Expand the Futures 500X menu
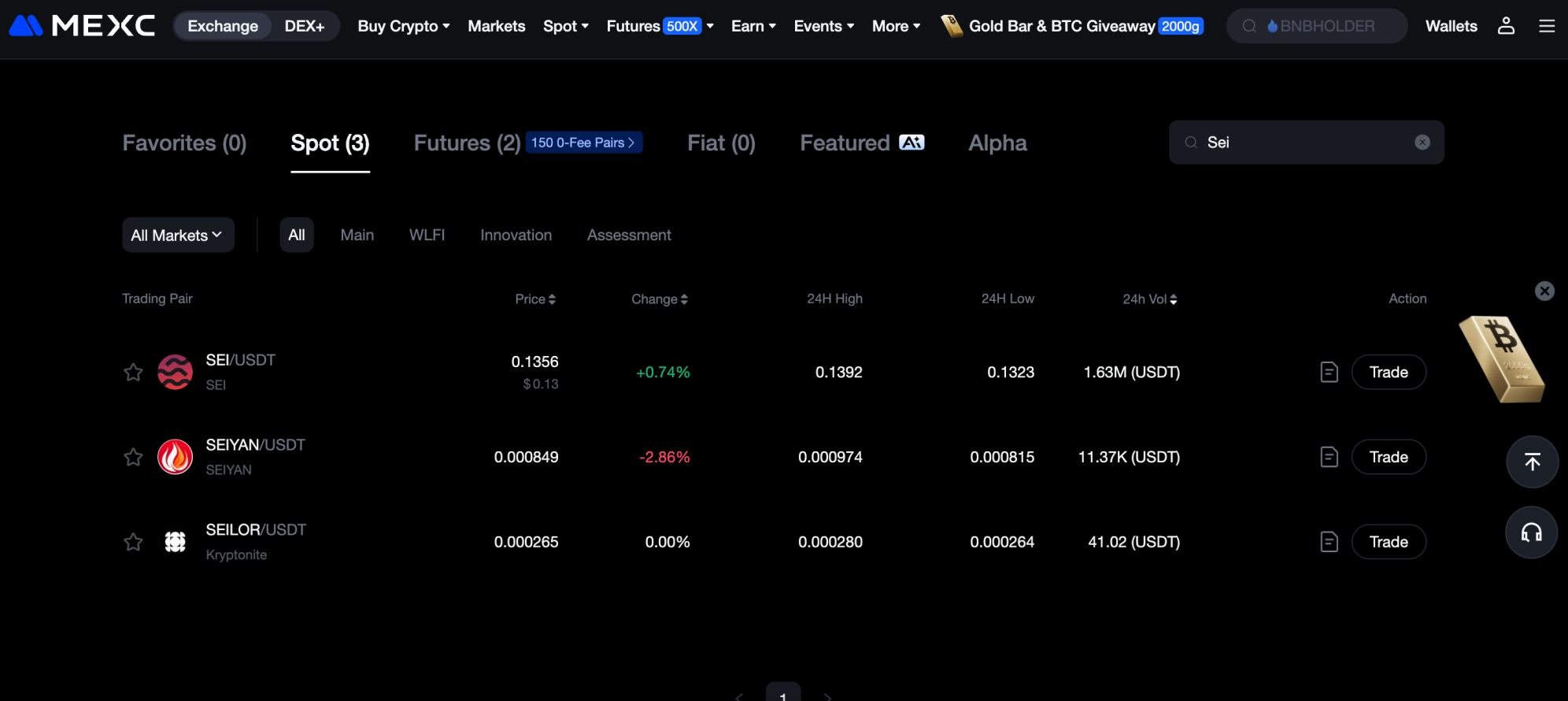This screenshot has width=1568, height=701. [x=660, y=26]
